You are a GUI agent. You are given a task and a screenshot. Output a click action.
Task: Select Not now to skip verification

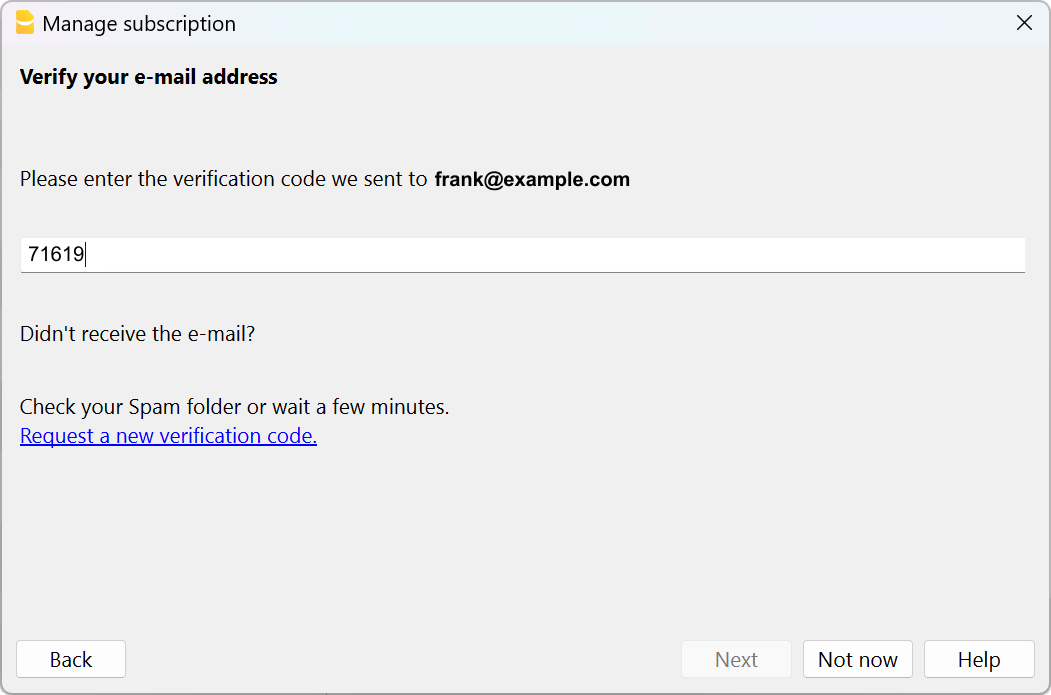857,659
